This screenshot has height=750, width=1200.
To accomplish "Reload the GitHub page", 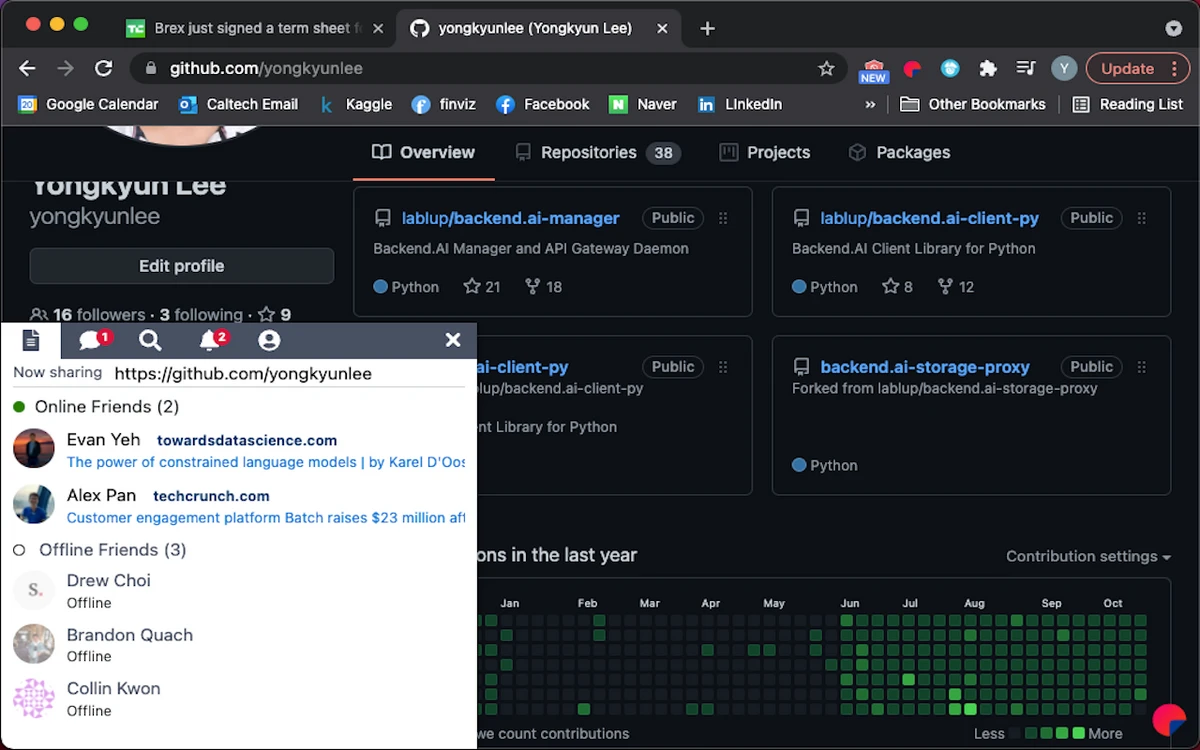I will (x=103, y=68).
